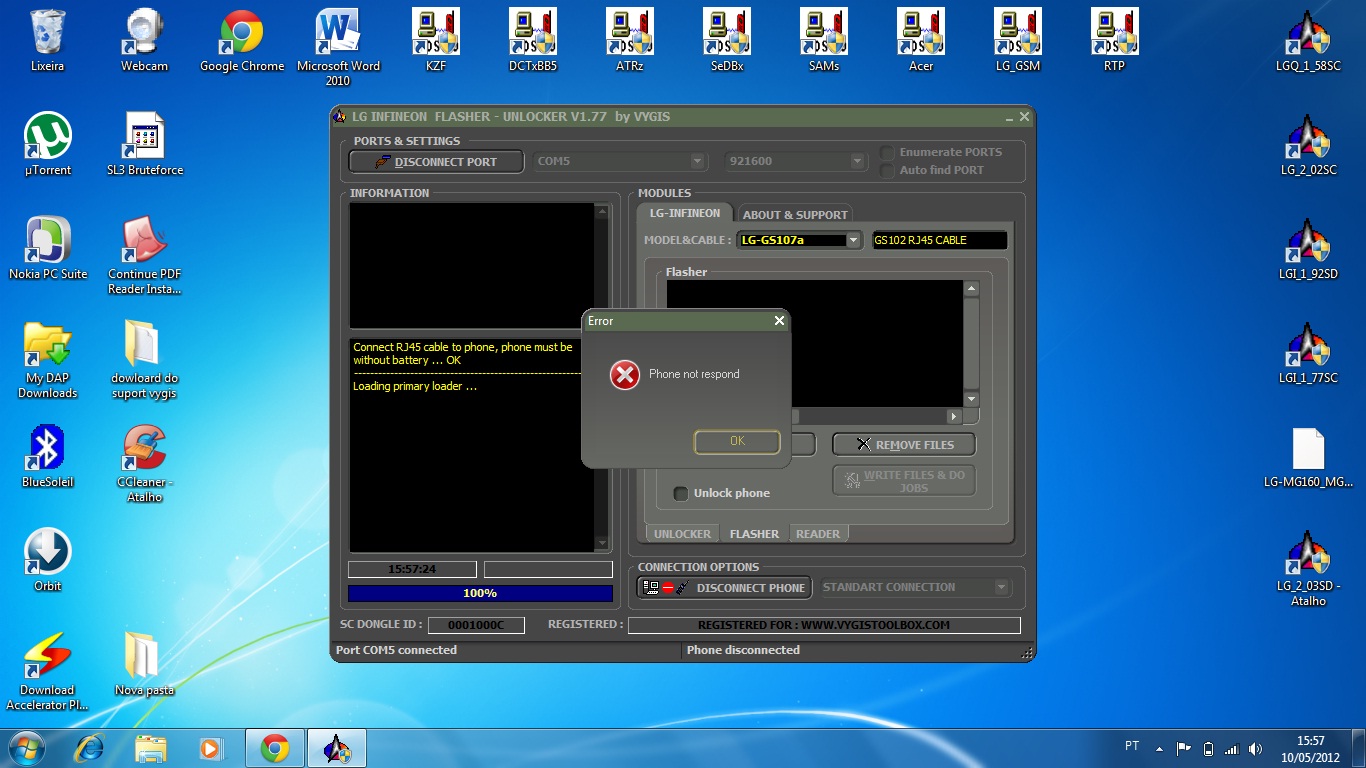Open the DCTxBB5 desktop shortcut
The height and width of the screenshot is (768, 1366).
point(533,40)
